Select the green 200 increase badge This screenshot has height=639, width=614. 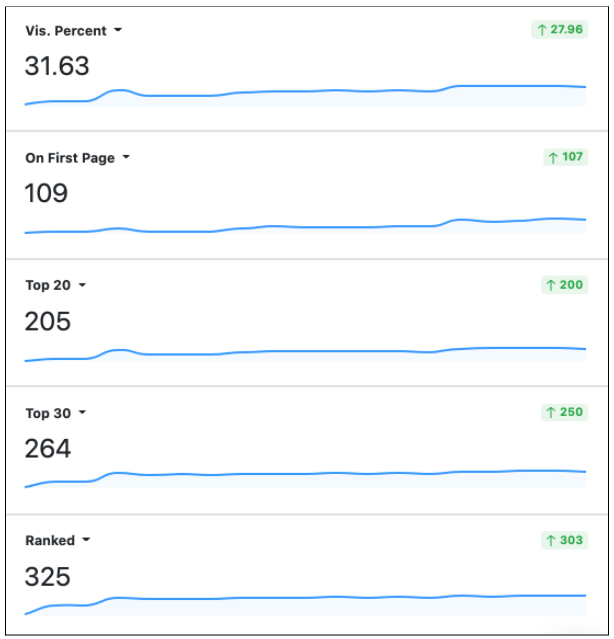(564, 284)
